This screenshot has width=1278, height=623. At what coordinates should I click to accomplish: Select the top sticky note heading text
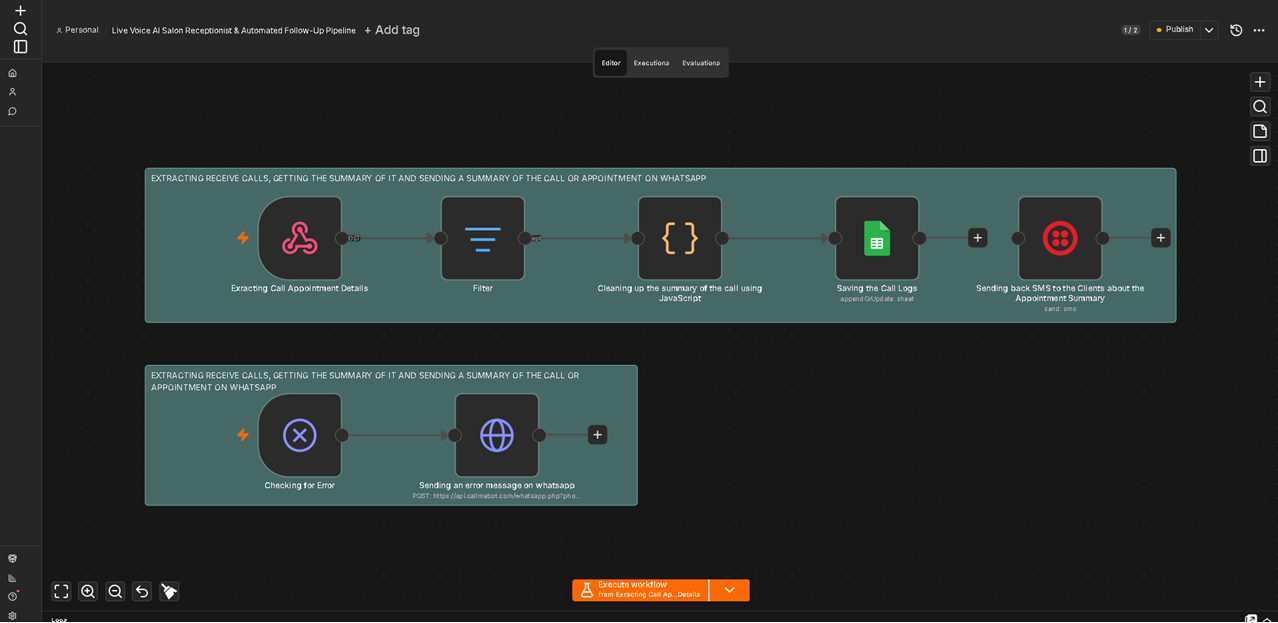[x=428, y=178]
